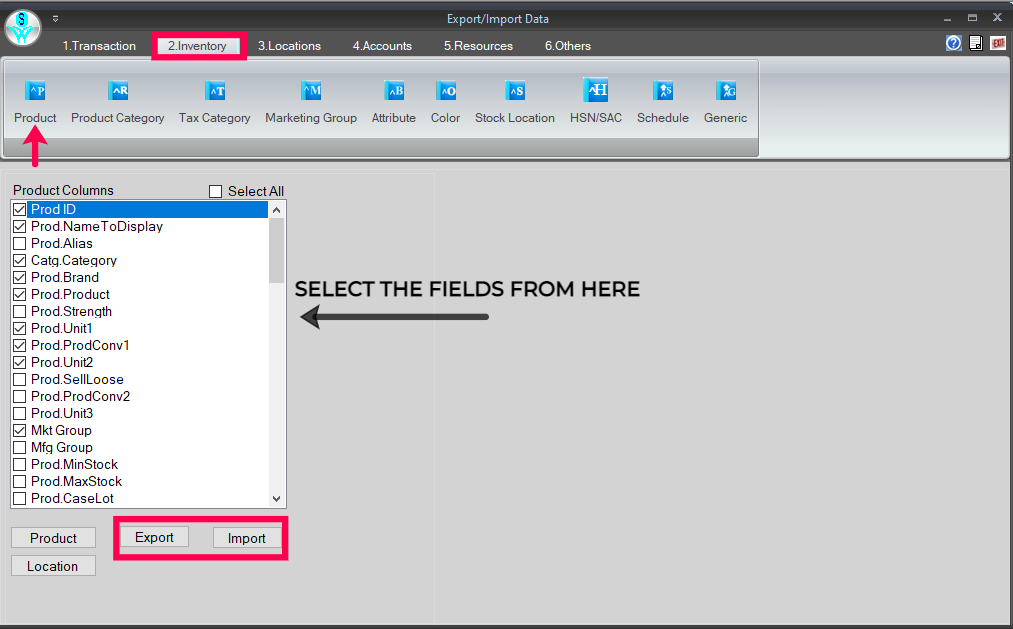Tick the Prod.MaxStock checkbox

[x=19, y=482]
